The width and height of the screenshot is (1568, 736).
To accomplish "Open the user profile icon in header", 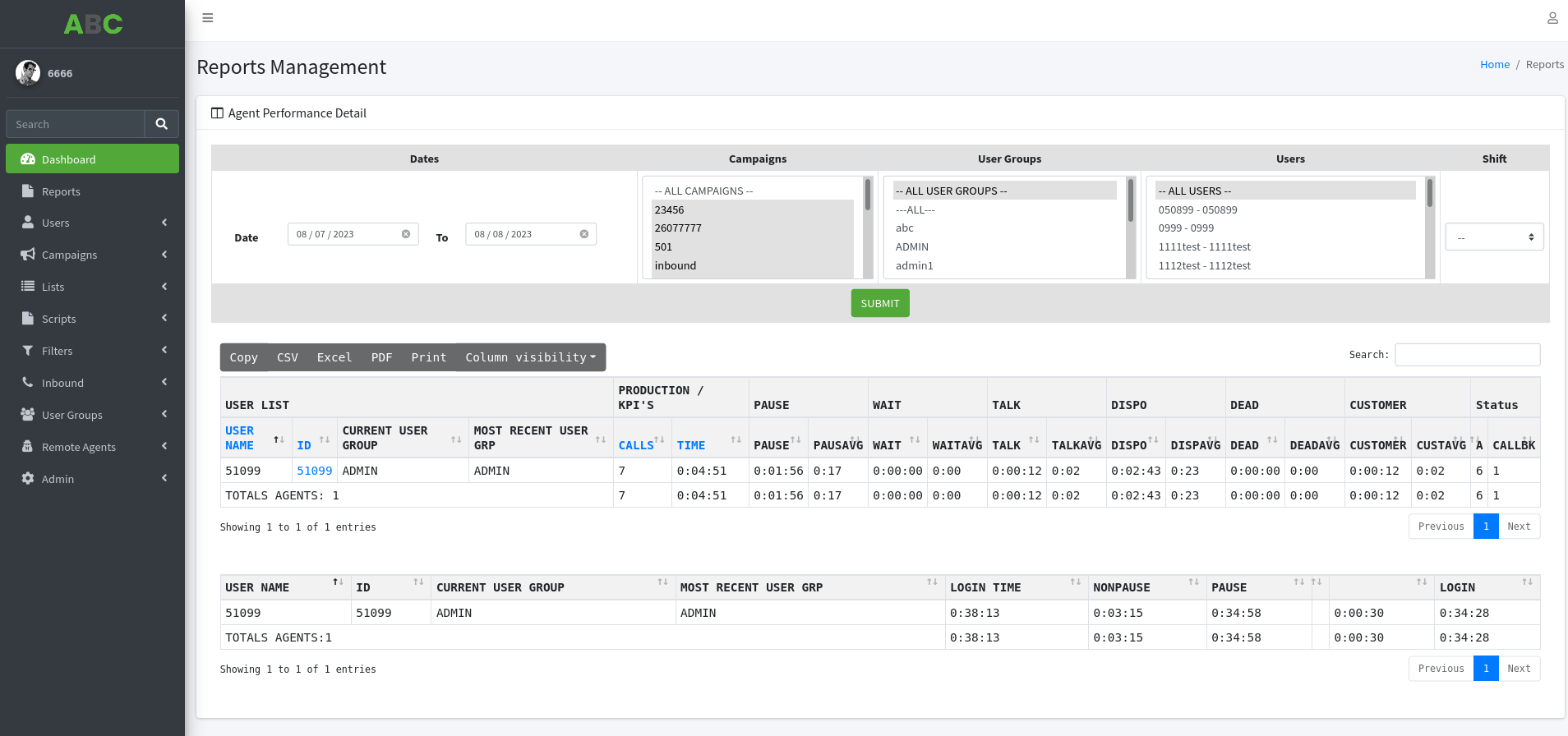I will coord(1552,18).
